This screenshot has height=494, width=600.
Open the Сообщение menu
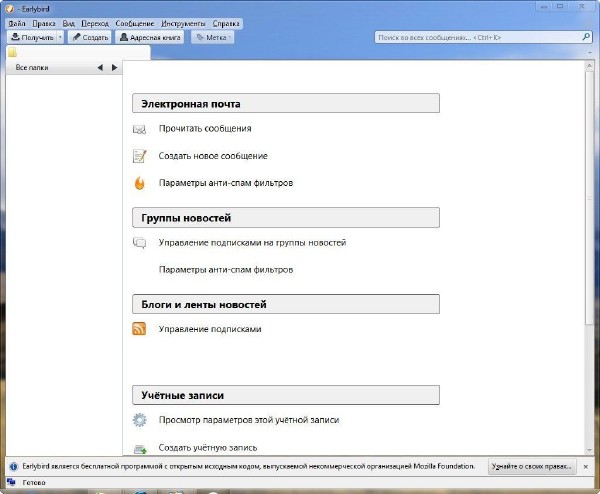[x=130, y=22]
